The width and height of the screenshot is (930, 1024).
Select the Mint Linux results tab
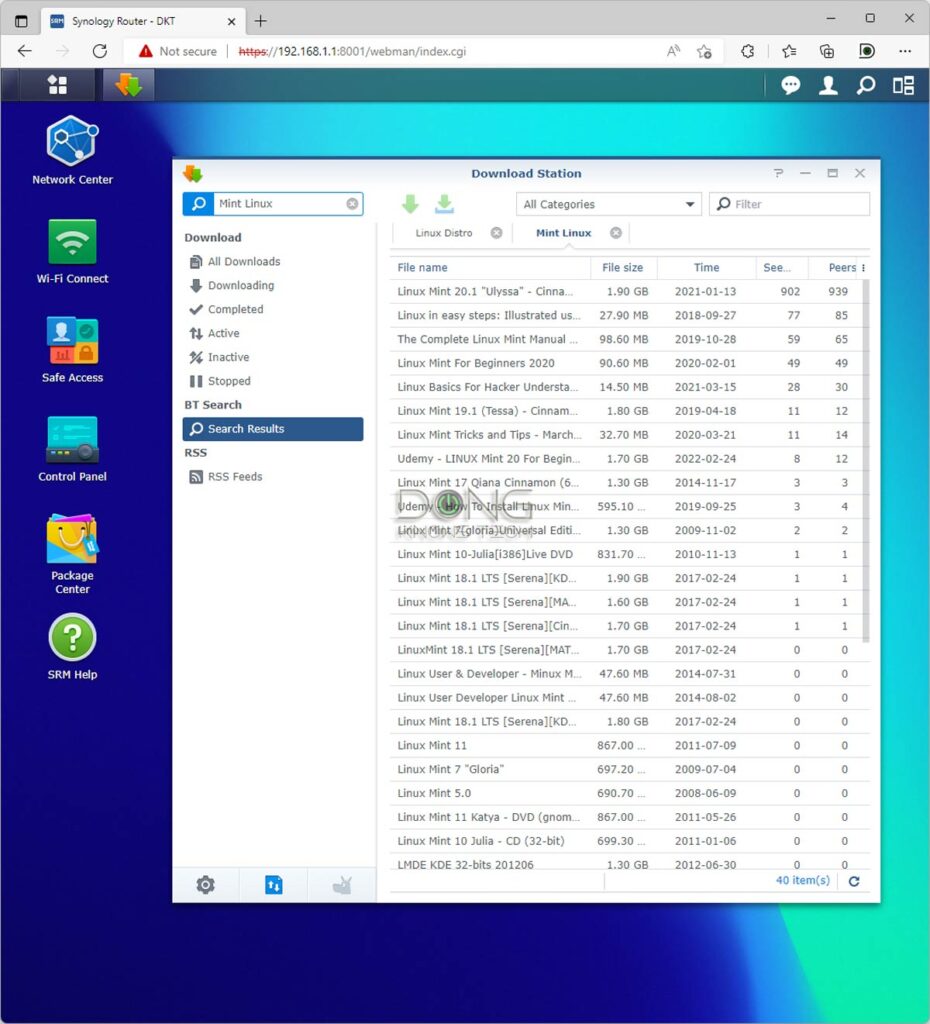pos(564,233)
